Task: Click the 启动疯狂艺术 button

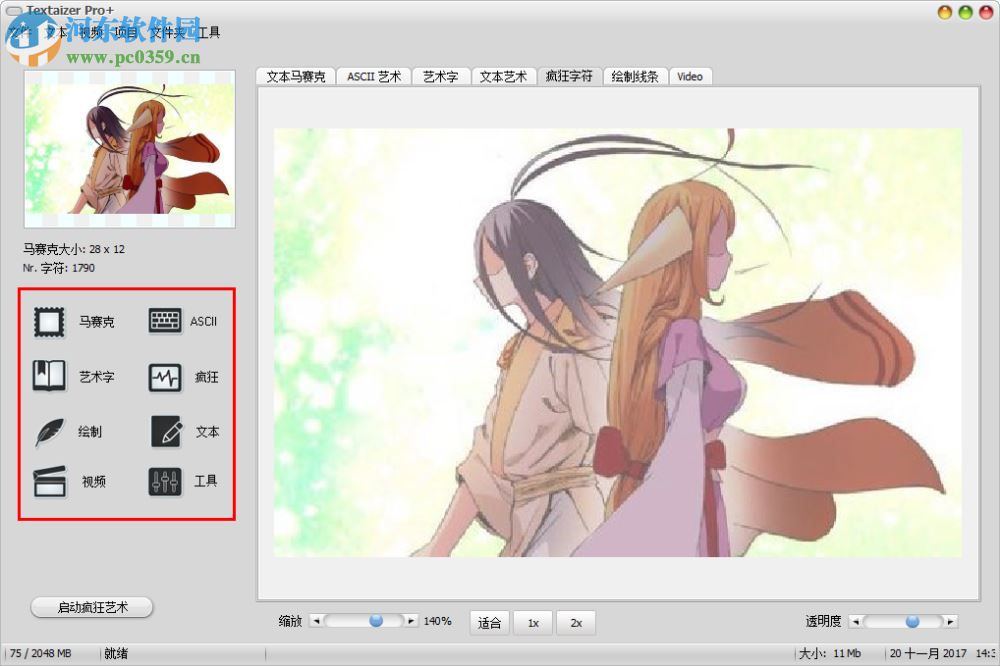Action: click(x=92, y=607)
